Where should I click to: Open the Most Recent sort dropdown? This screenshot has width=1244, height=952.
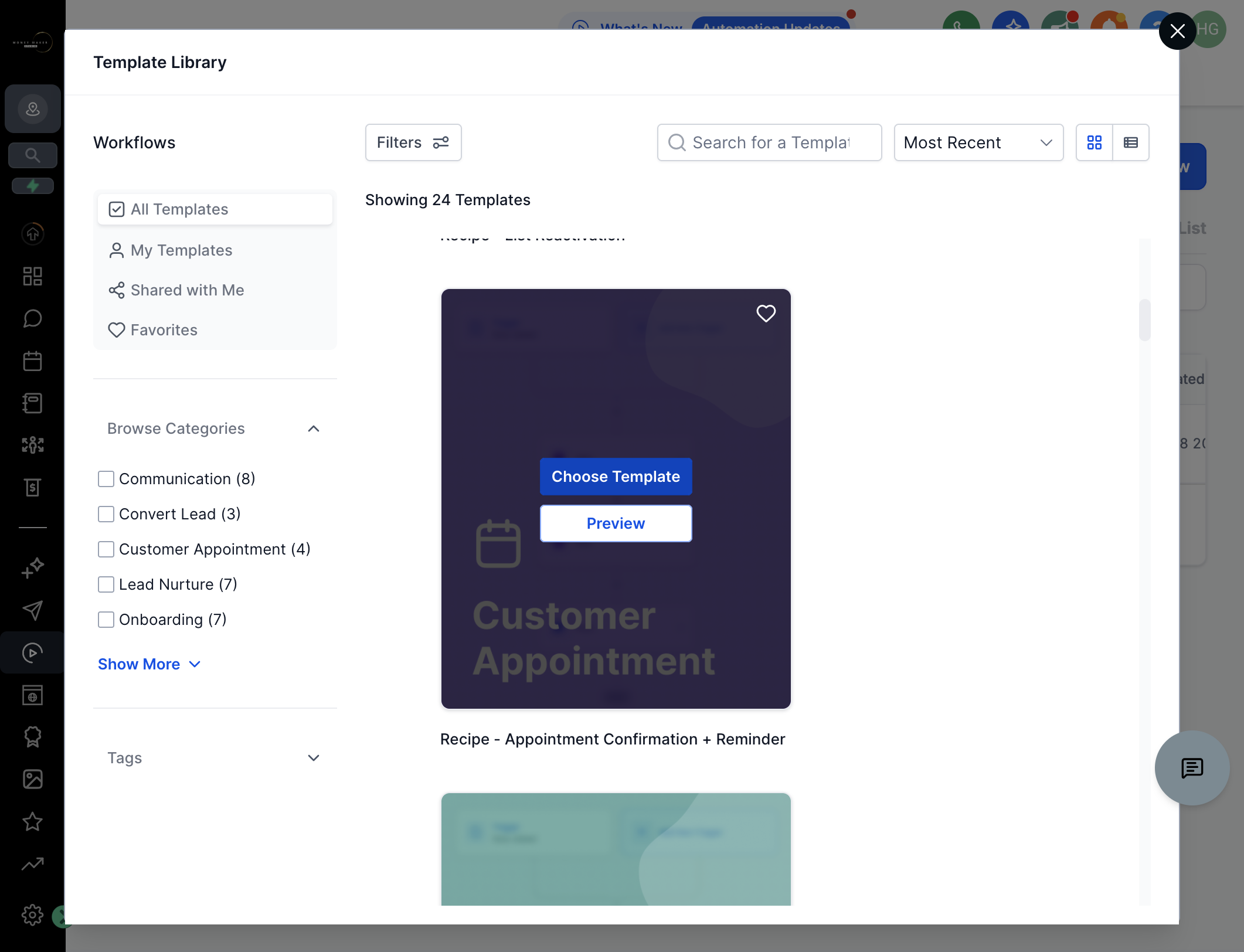pyautogui.click(x=978, y=142)
